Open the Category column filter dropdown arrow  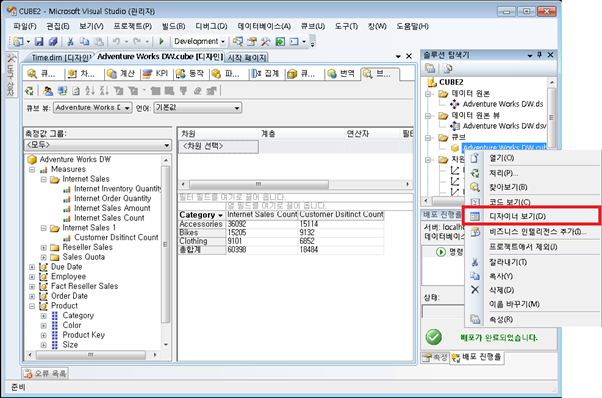point(220,215)
